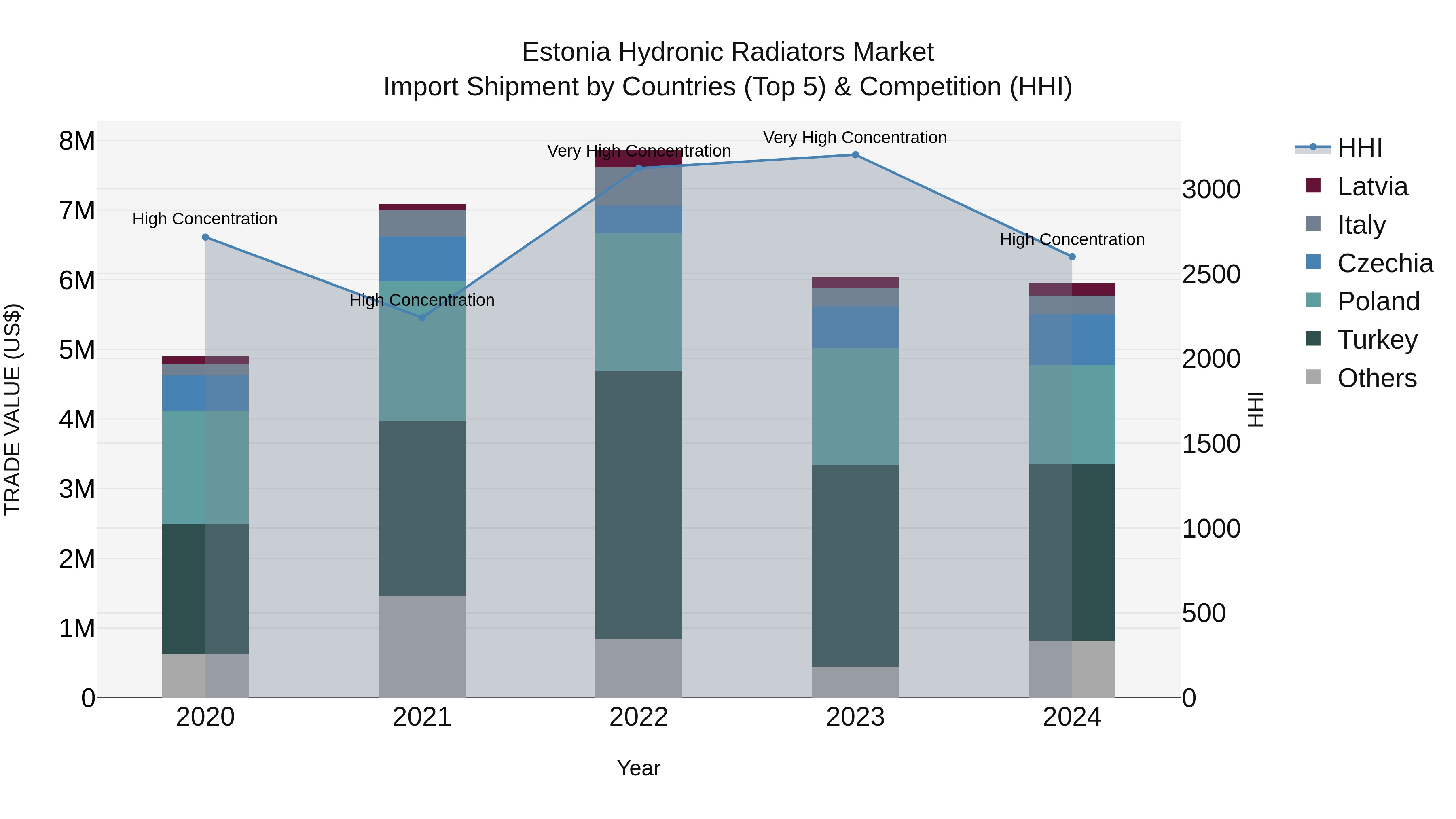Click the 2020 x-axis label

coord(205,717)
